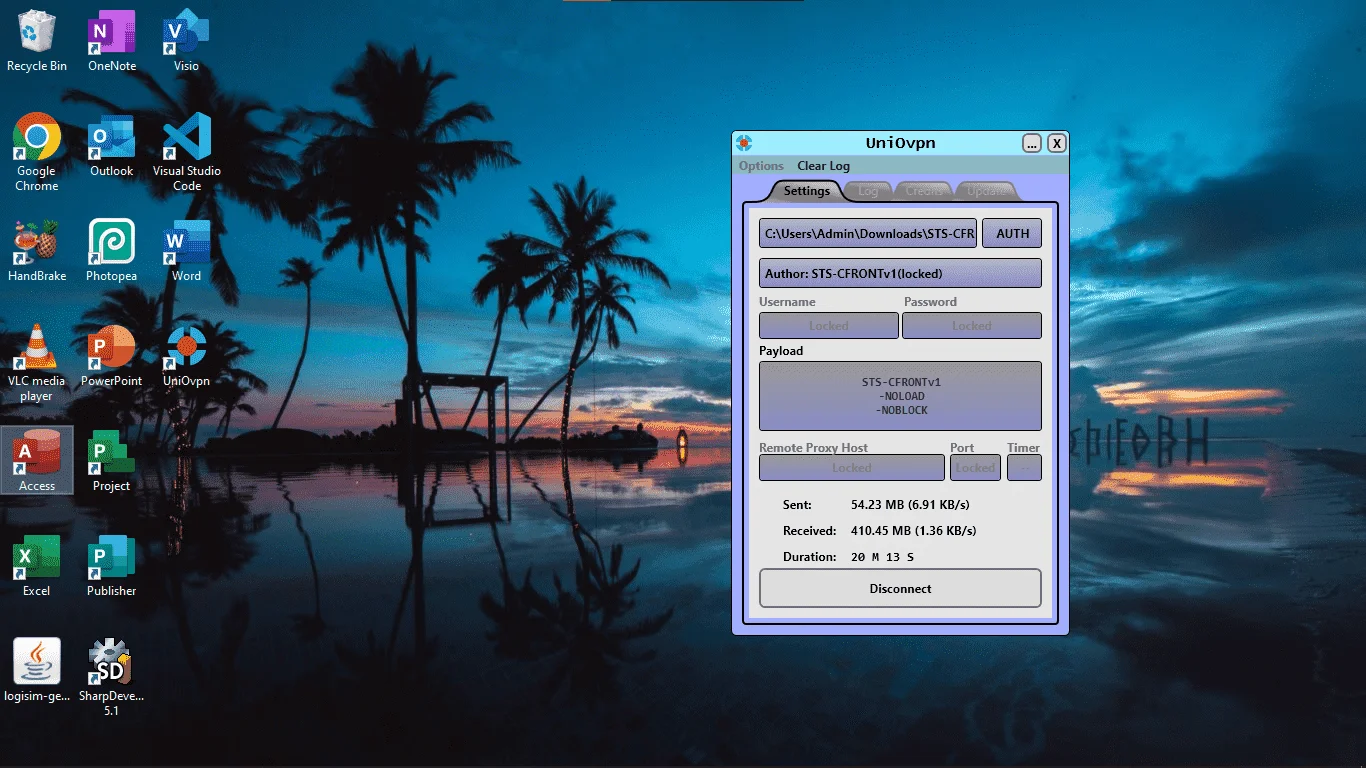
Task: Select the Visual Studio Code shortcut
Action: [187, 152]
